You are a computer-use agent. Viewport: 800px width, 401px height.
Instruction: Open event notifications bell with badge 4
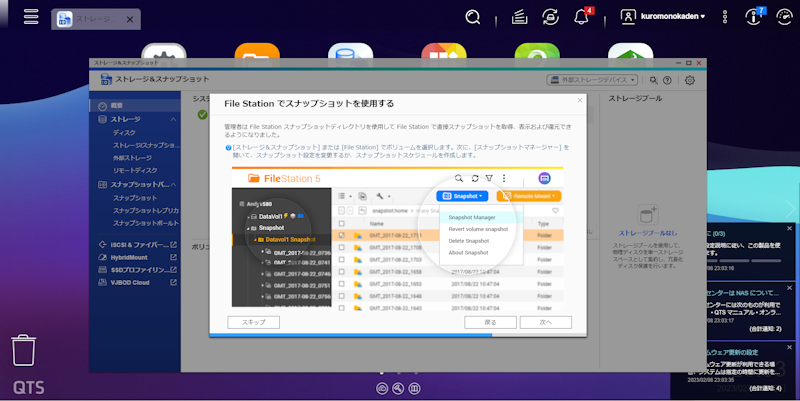[582, 17]
